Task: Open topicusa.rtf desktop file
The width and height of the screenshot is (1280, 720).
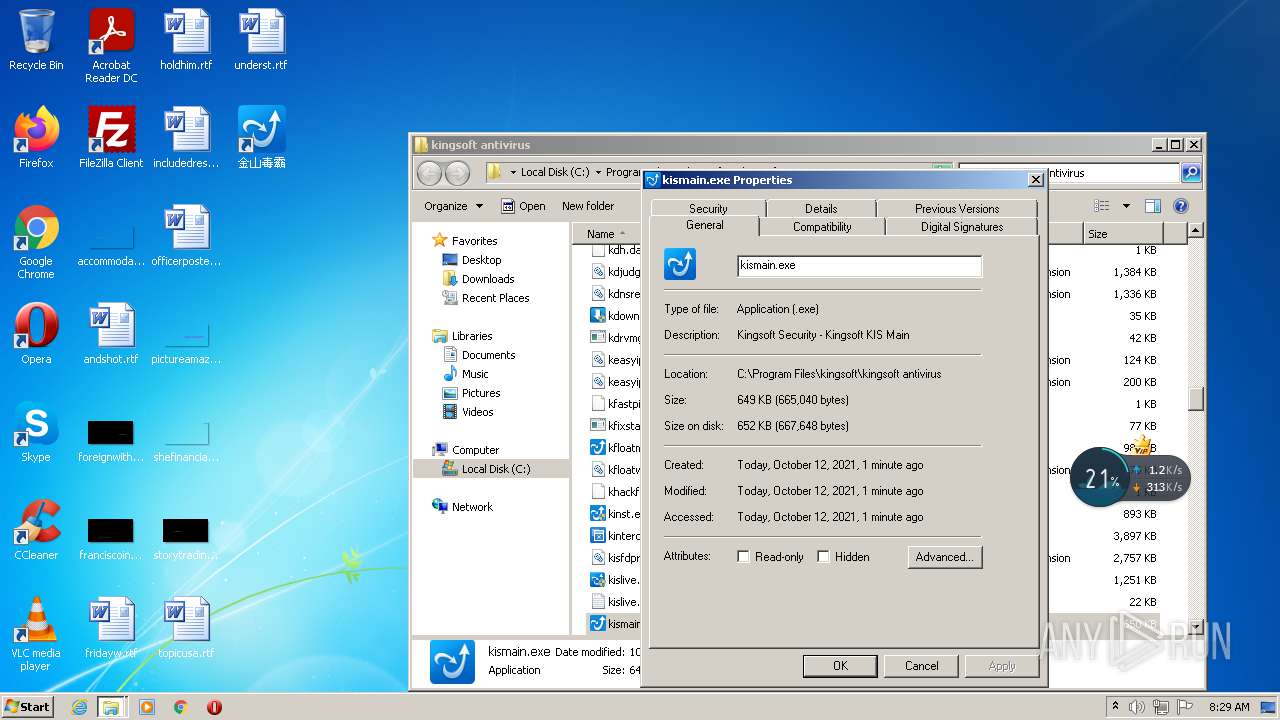Action: click(x=186, y=627)
